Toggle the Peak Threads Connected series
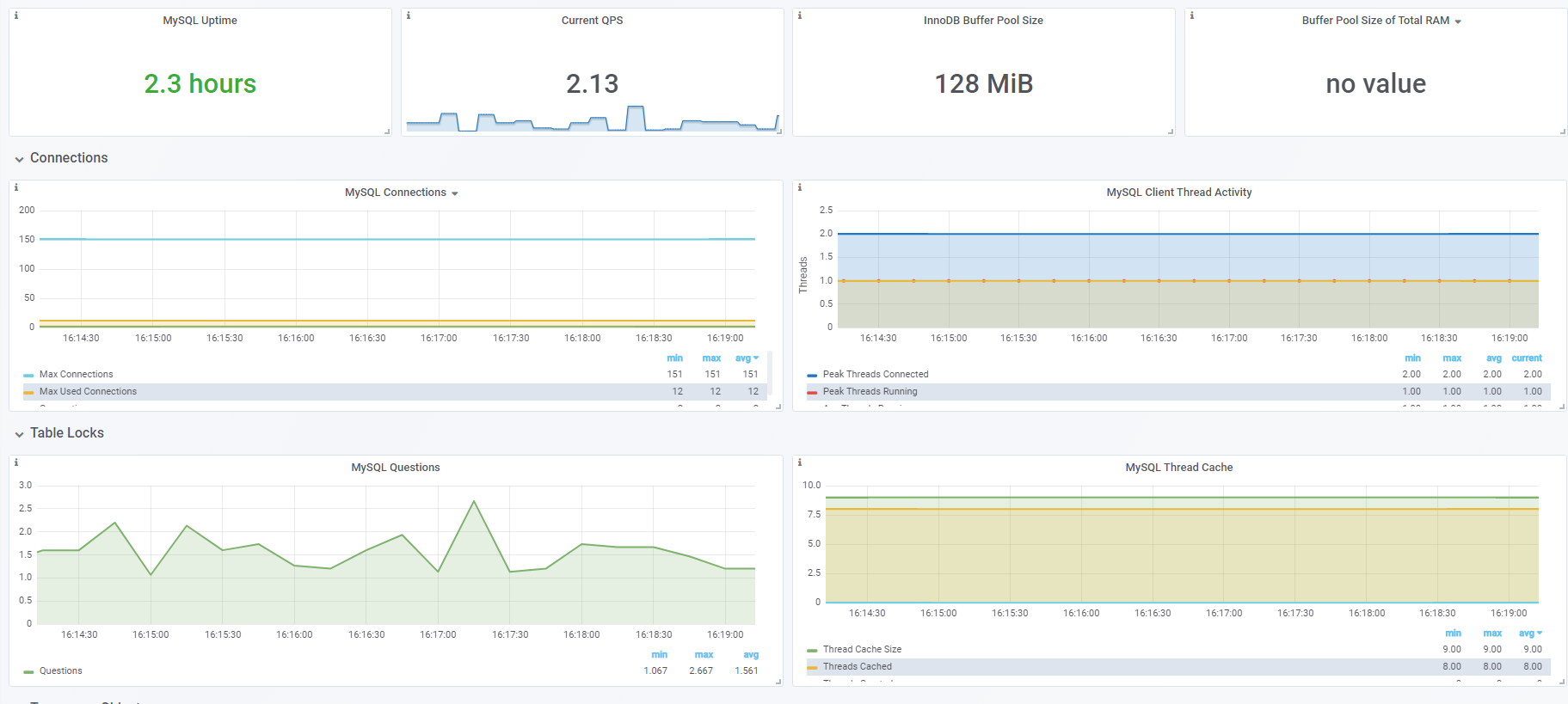Viewport: 1568px width, 704px height. [x=876, y=375]
